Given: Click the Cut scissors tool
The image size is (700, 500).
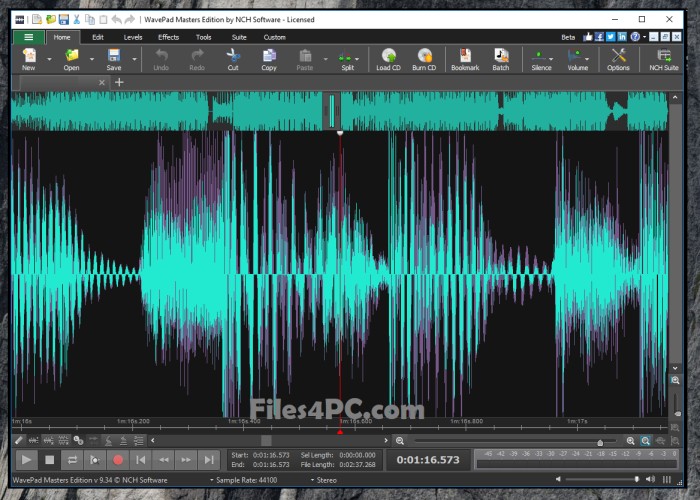Looking at the screenshot, I should pos(233,56).
